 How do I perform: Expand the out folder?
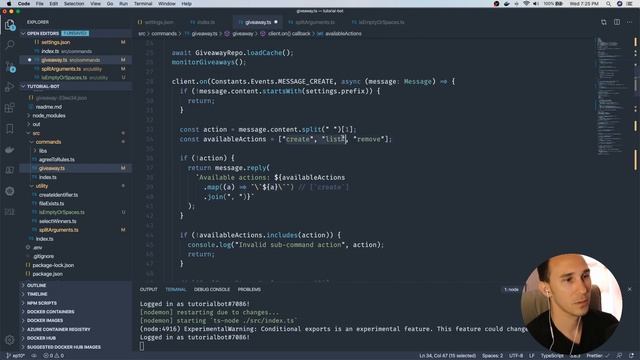(x=36, y=124)
